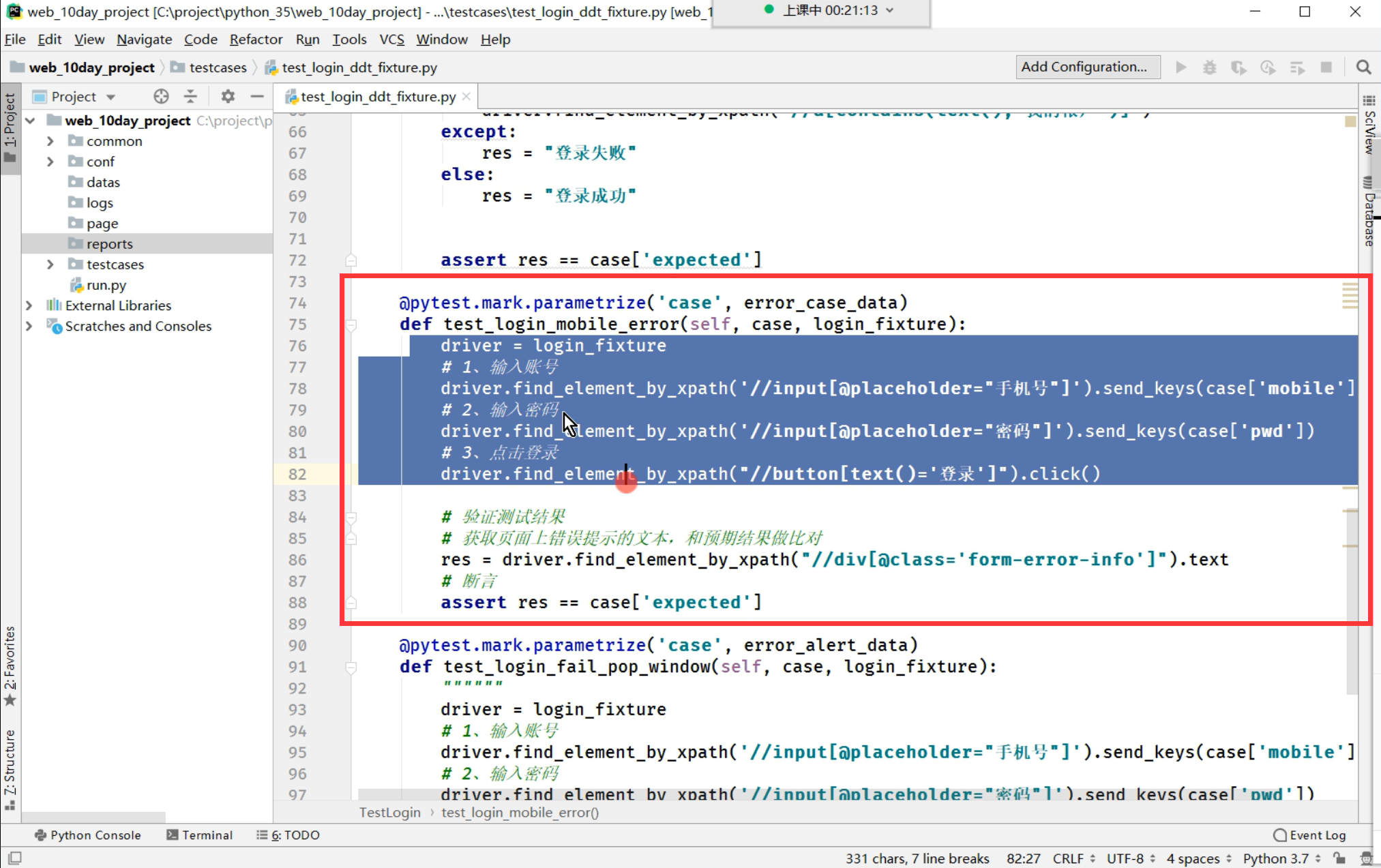
Task: Hide the Project panel with minus icon
Action: click(257, 96)
